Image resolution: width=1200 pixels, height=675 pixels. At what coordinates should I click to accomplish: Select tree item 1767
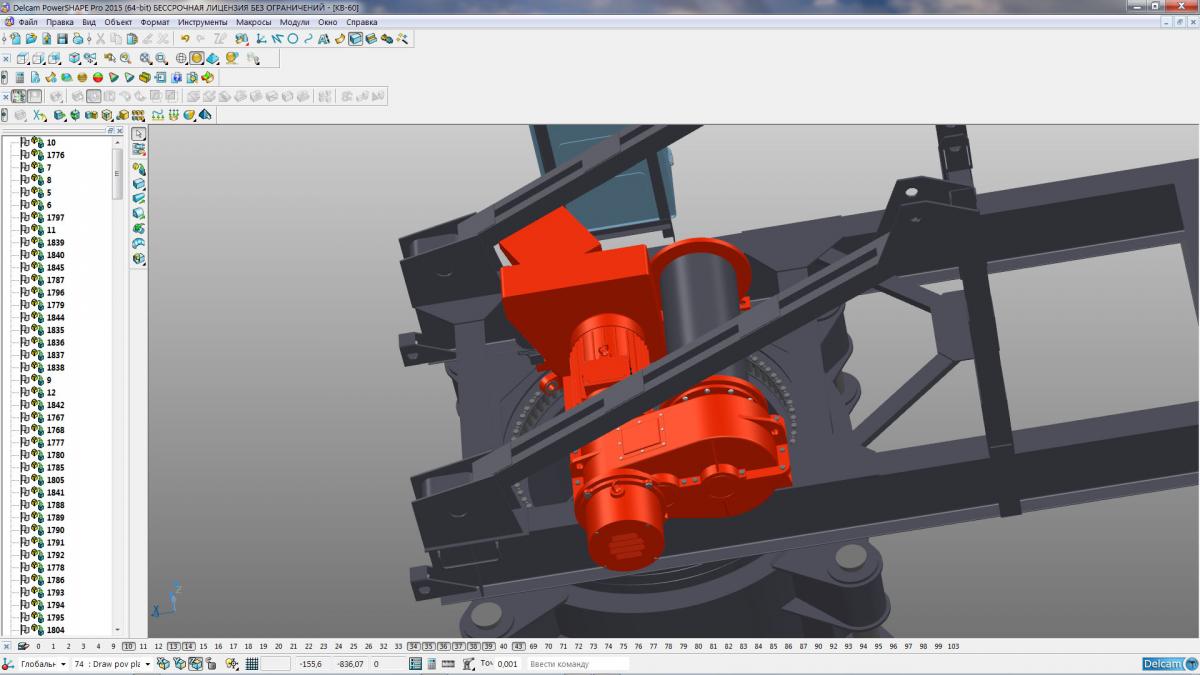click(55, 417)
